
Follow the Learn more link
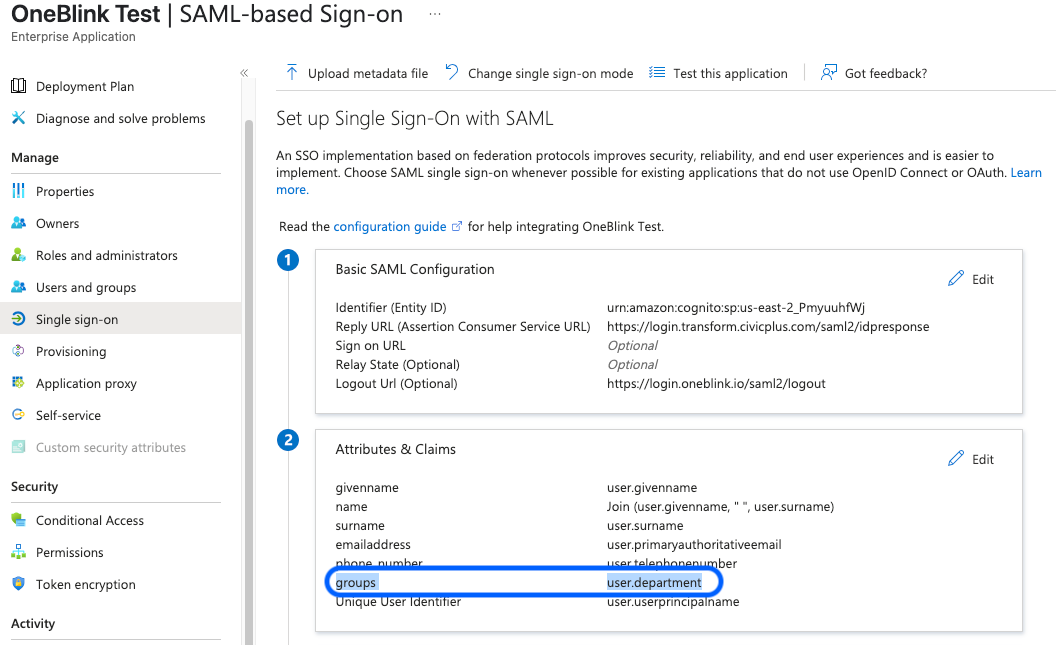tap(1026, 172)
